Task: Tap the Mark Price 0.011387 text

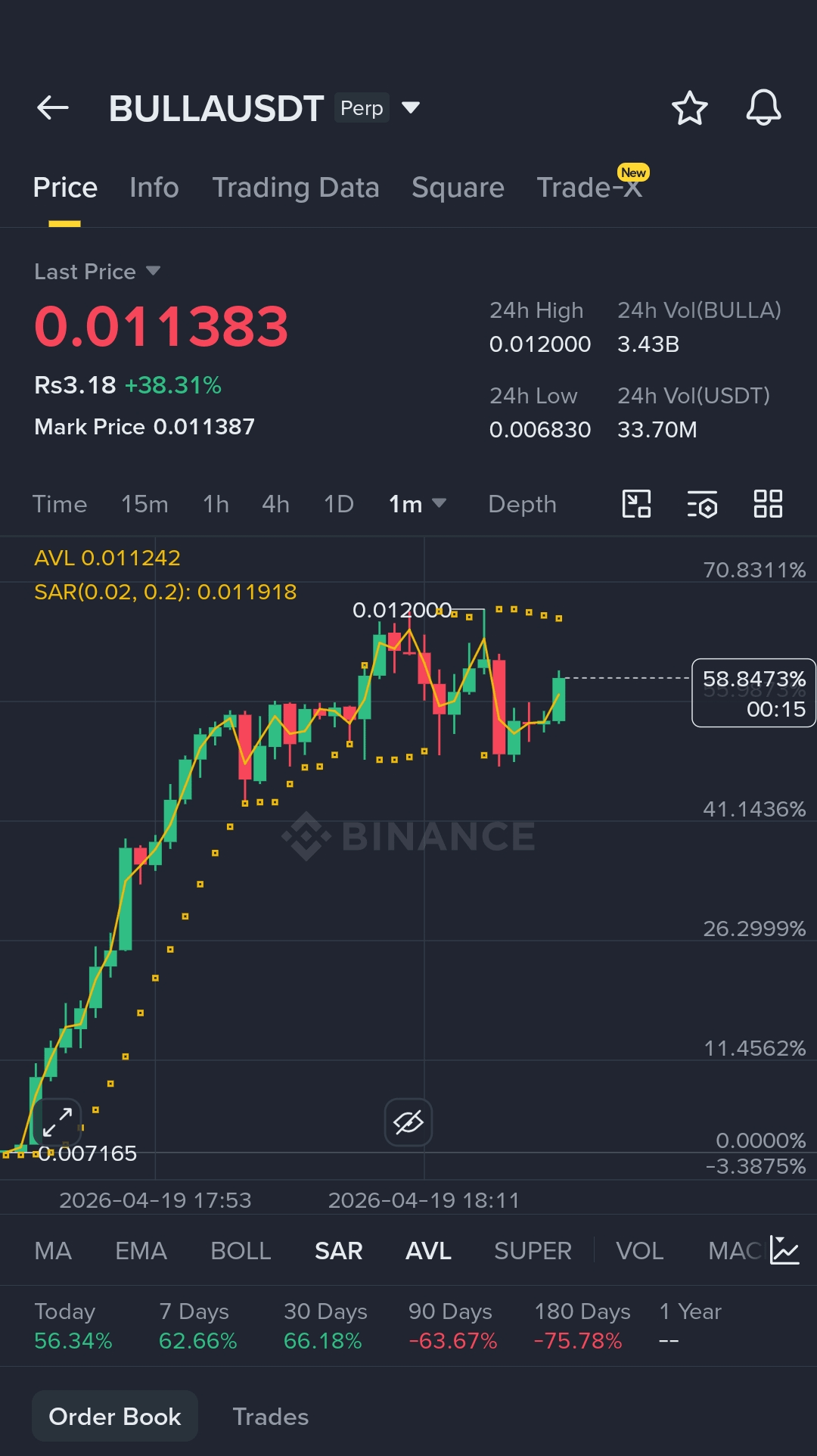Action: click(x=144, y=427)
